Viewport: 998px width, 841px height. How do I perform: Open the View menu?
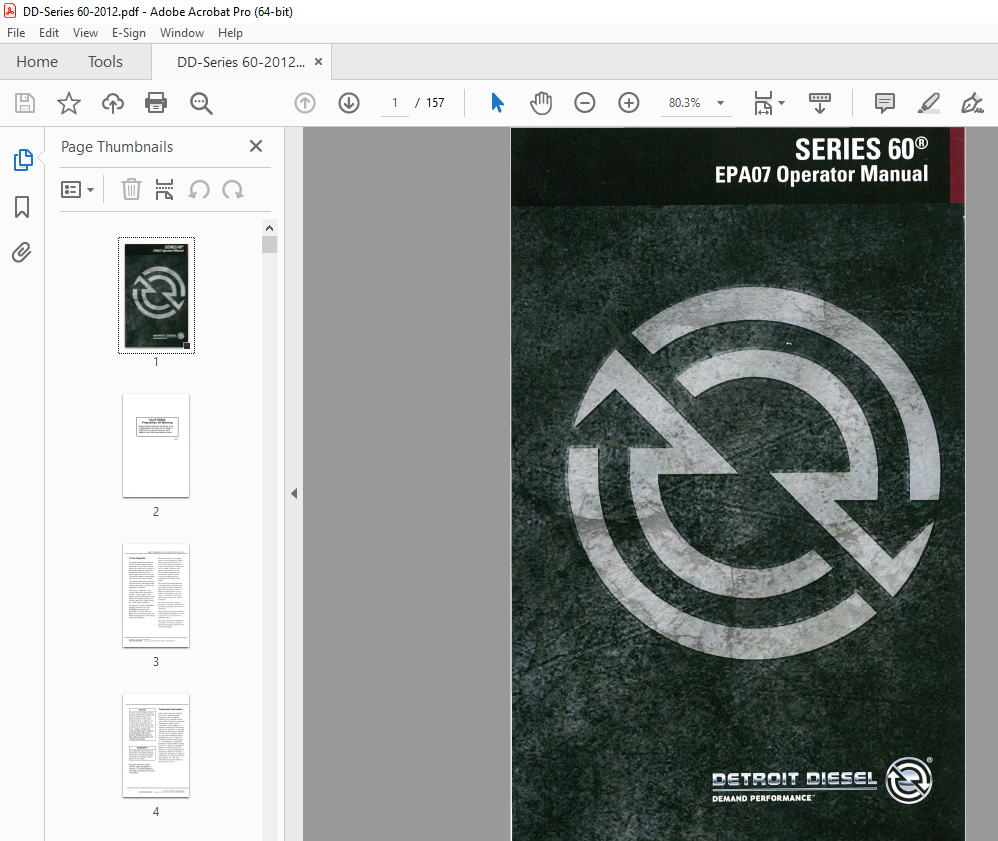[85, 32]
